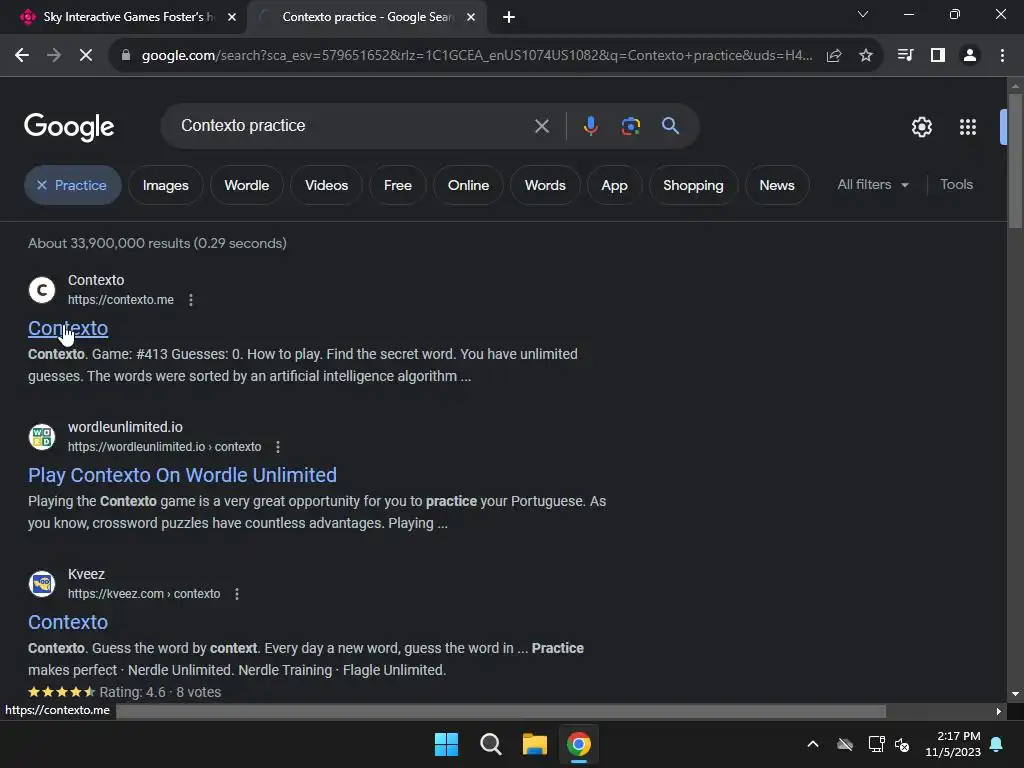Viewport: 1024px width, 768px height.
Task: Open Google quick settings gear
Action: (x=921, y=127)
